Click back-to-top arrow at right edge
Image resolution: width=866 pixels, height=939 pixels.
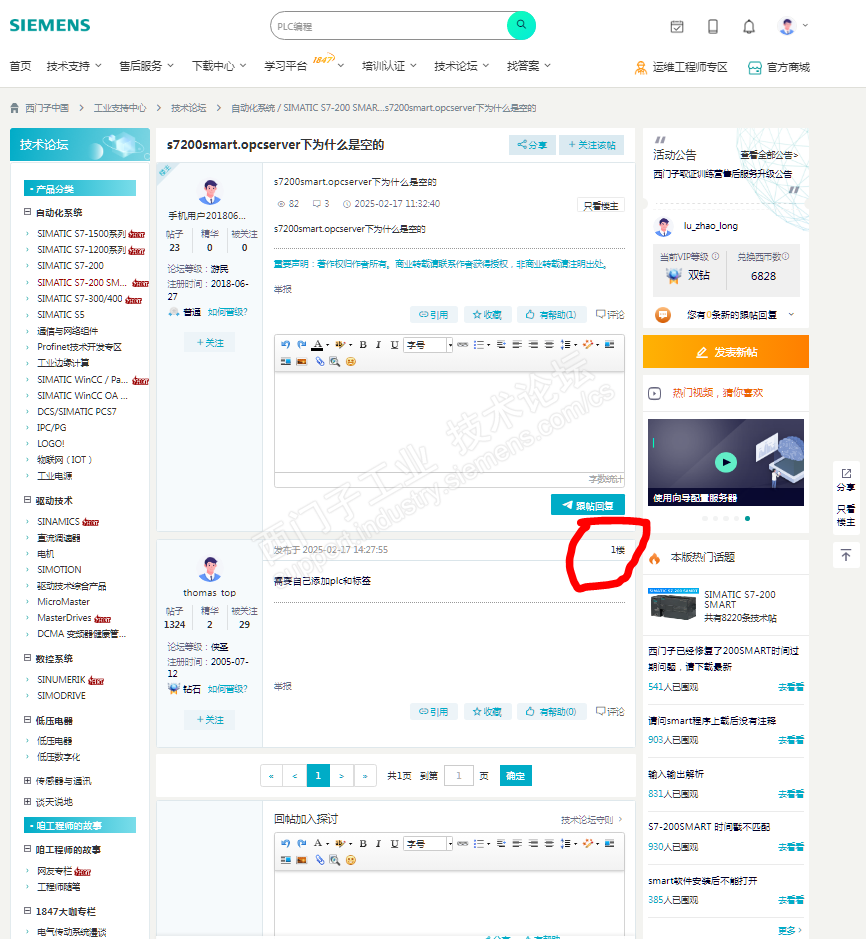846,555
